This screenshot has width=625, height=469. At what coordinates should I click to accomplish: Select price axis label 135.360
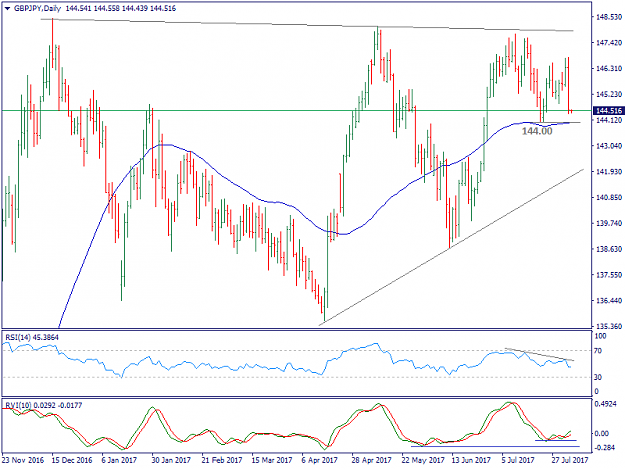click(x=609, y=326)
